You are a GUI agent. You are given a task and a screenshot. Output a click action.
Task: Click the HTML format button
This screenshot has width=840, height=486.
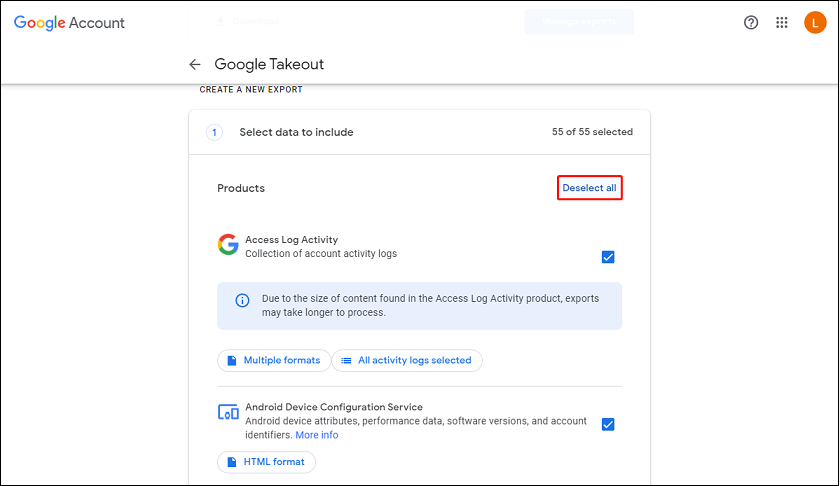[x=266, y=462]
